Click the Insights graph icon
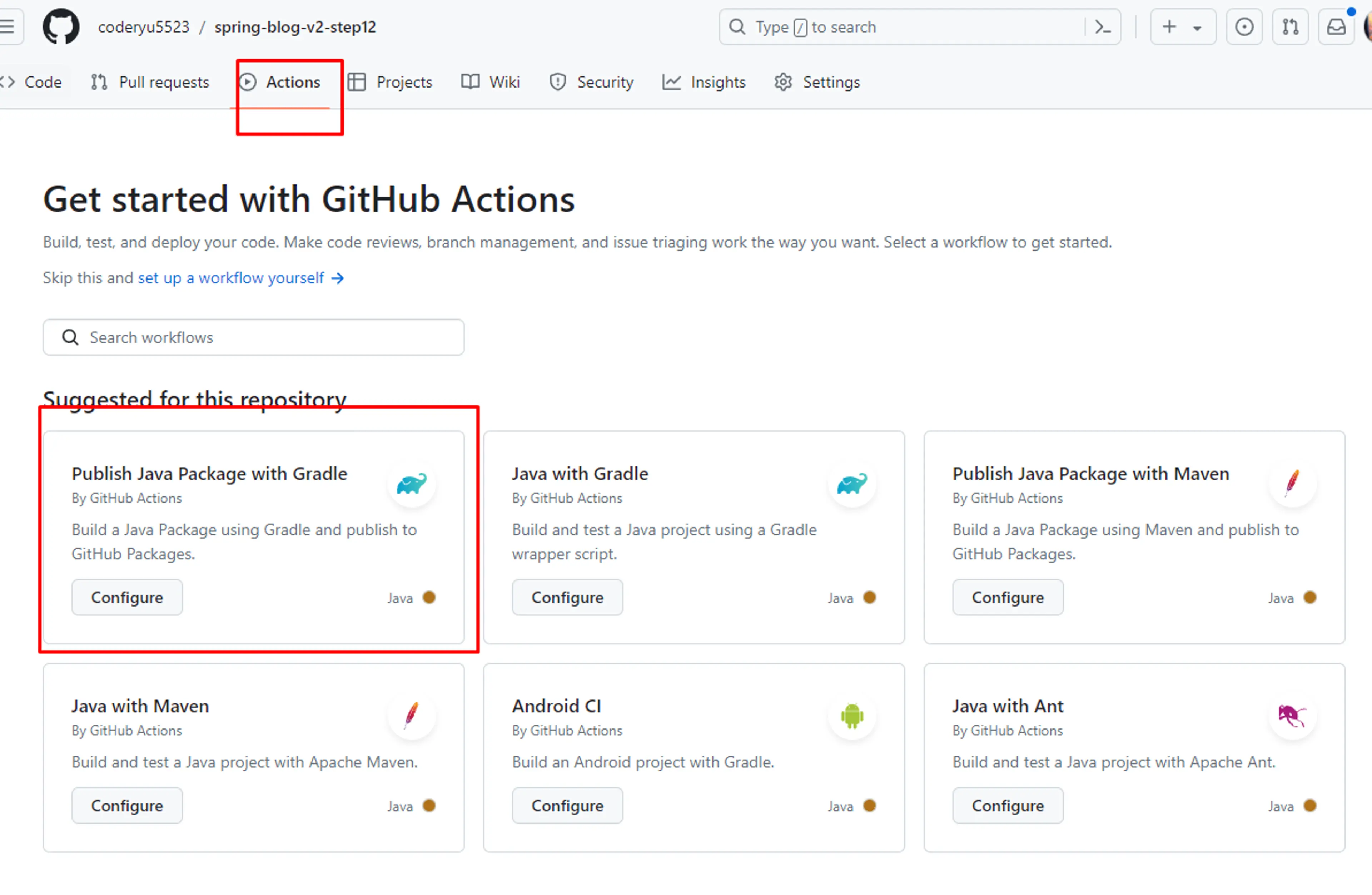 (x=670, y=82)
